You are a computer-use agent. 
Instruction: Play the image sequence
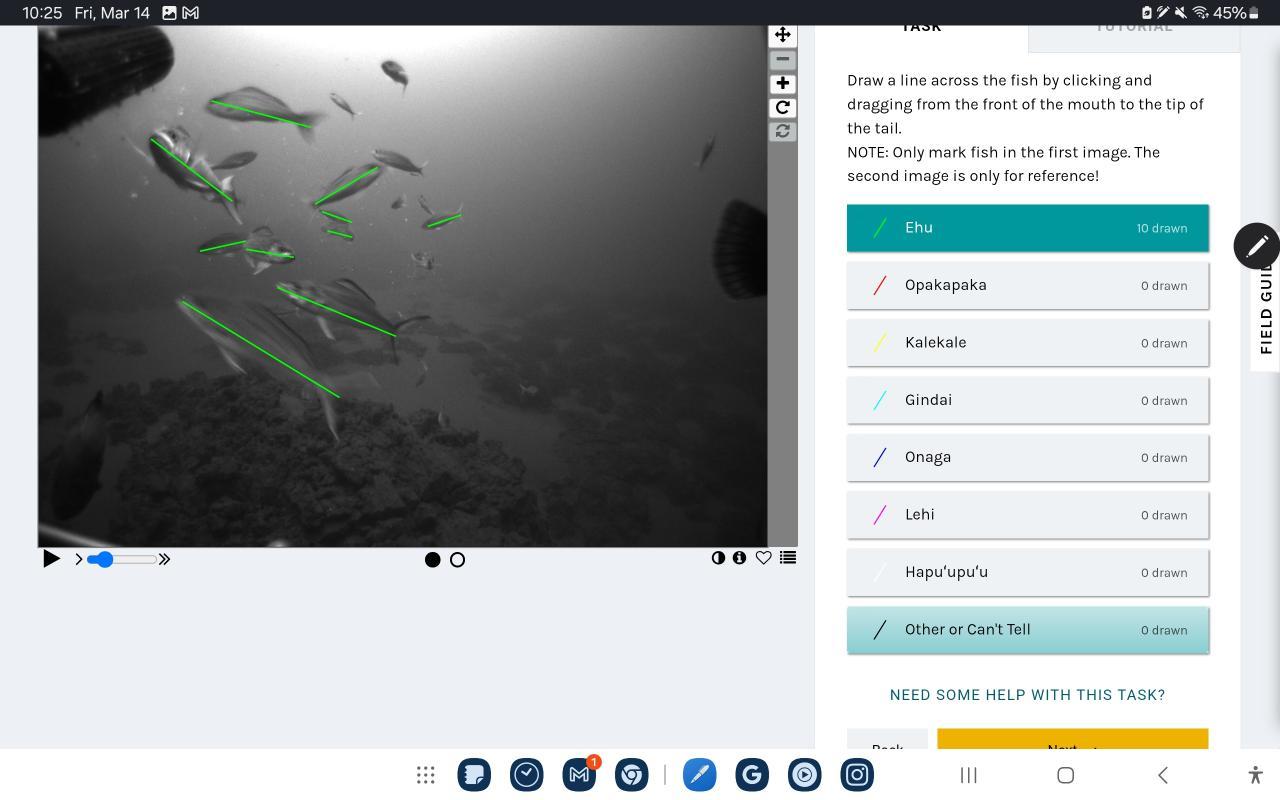51,559
